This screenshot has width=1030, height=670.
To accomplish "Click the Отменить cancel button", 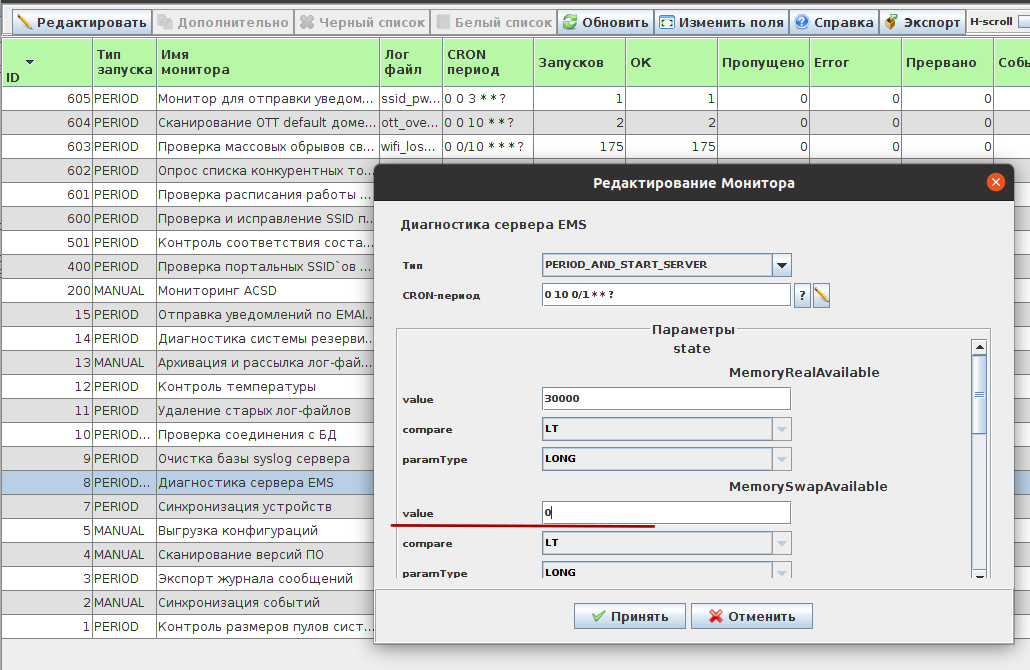I will coord(752,616).
